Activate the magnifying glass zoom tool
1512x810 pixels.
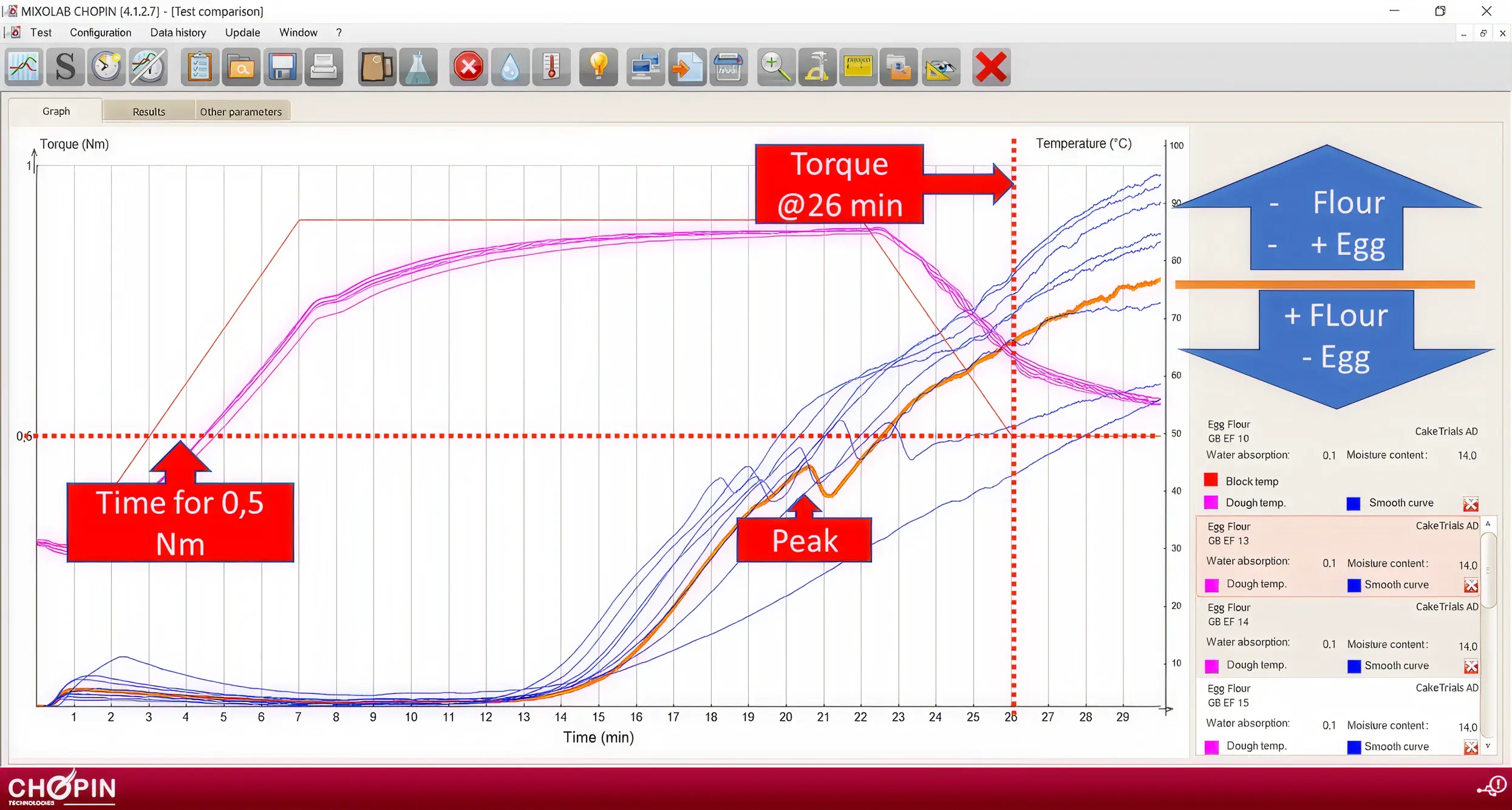(776, 67)
